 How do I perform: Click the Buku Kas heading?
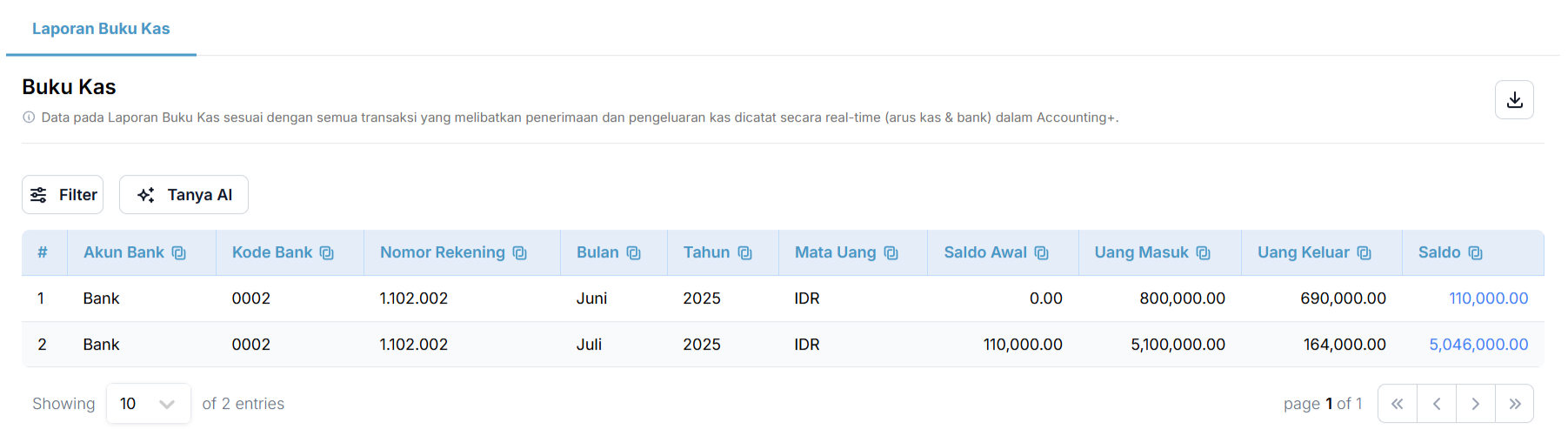click(x=69, y=87)
